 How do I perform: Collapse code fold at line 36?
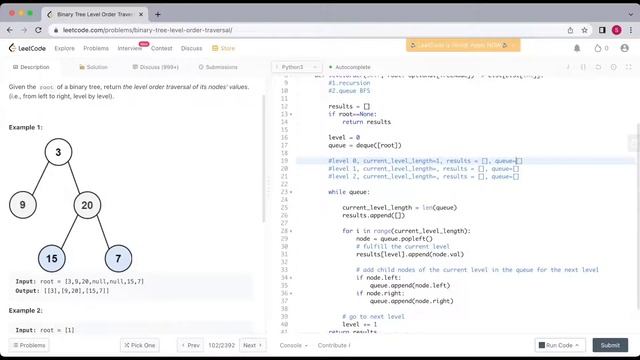tap(291, 293)
